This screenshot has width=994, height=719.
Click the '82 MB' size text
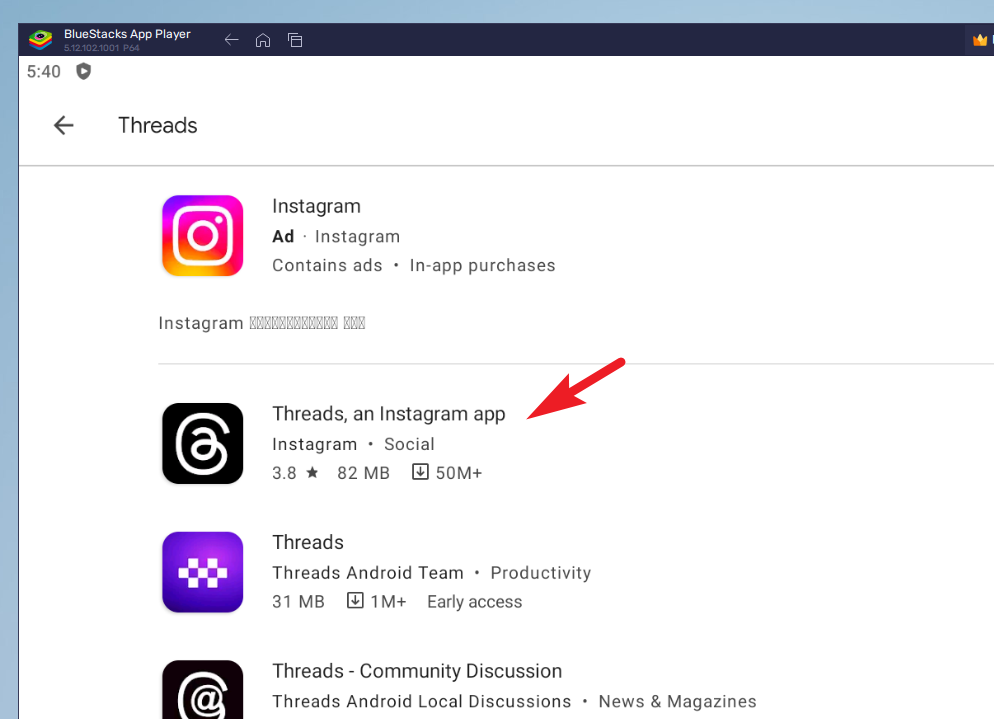tap(363, 473)
